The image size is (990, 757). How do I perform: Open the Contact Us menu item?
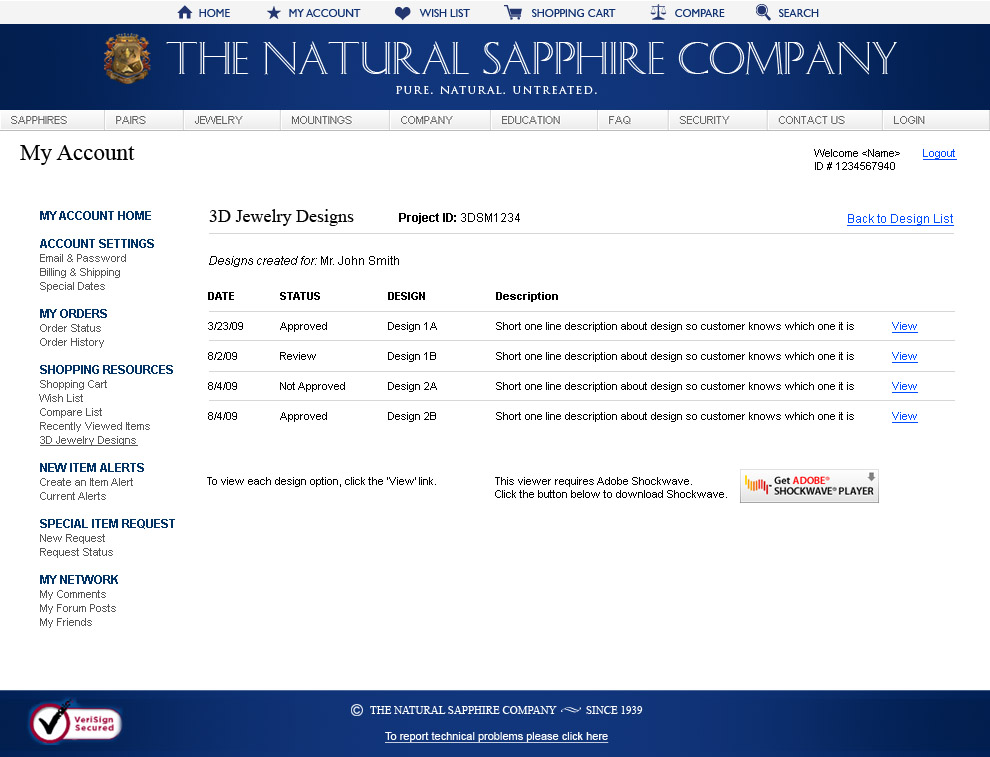811,120
